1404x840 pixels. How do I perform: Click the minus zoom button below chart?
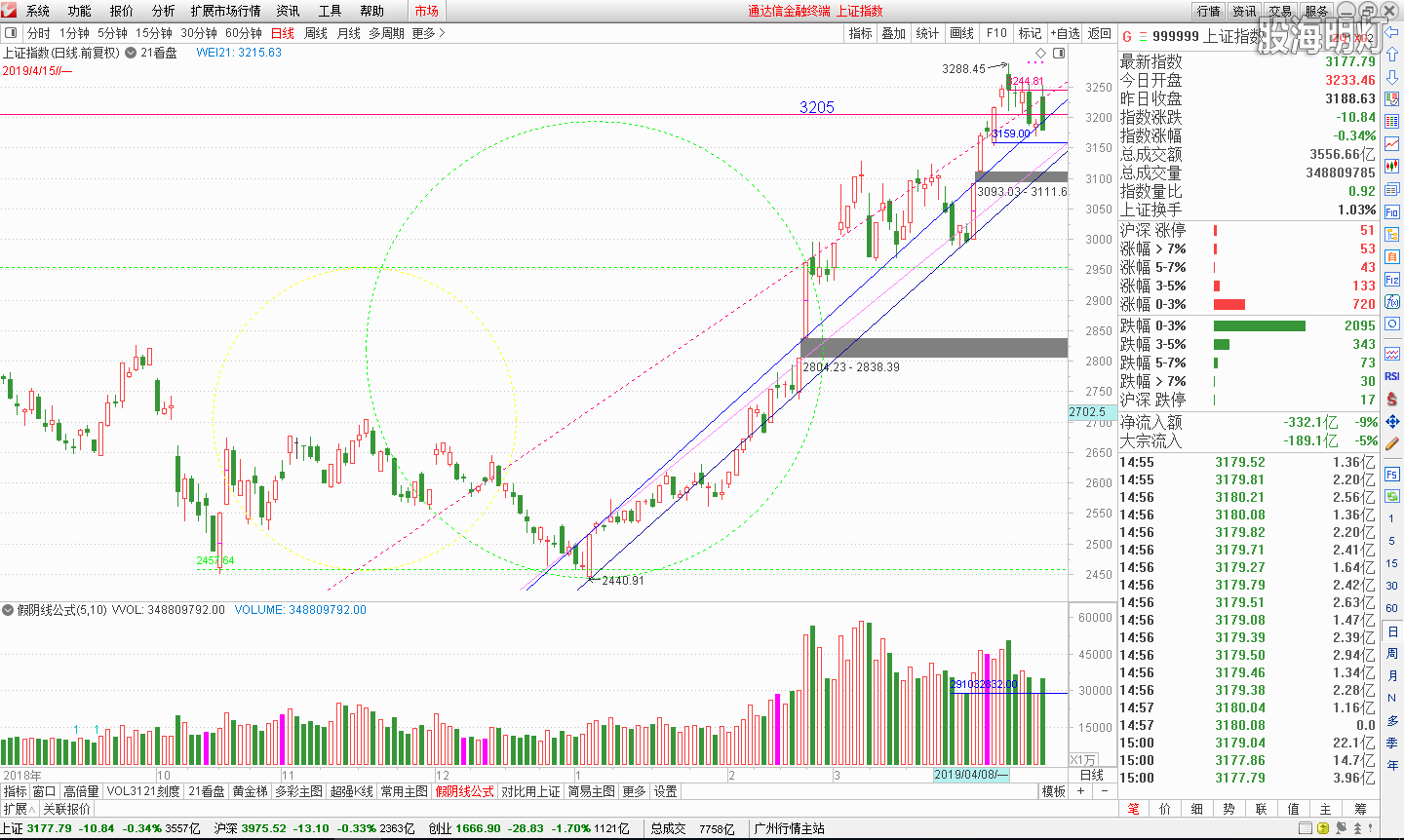[1104, 791]
